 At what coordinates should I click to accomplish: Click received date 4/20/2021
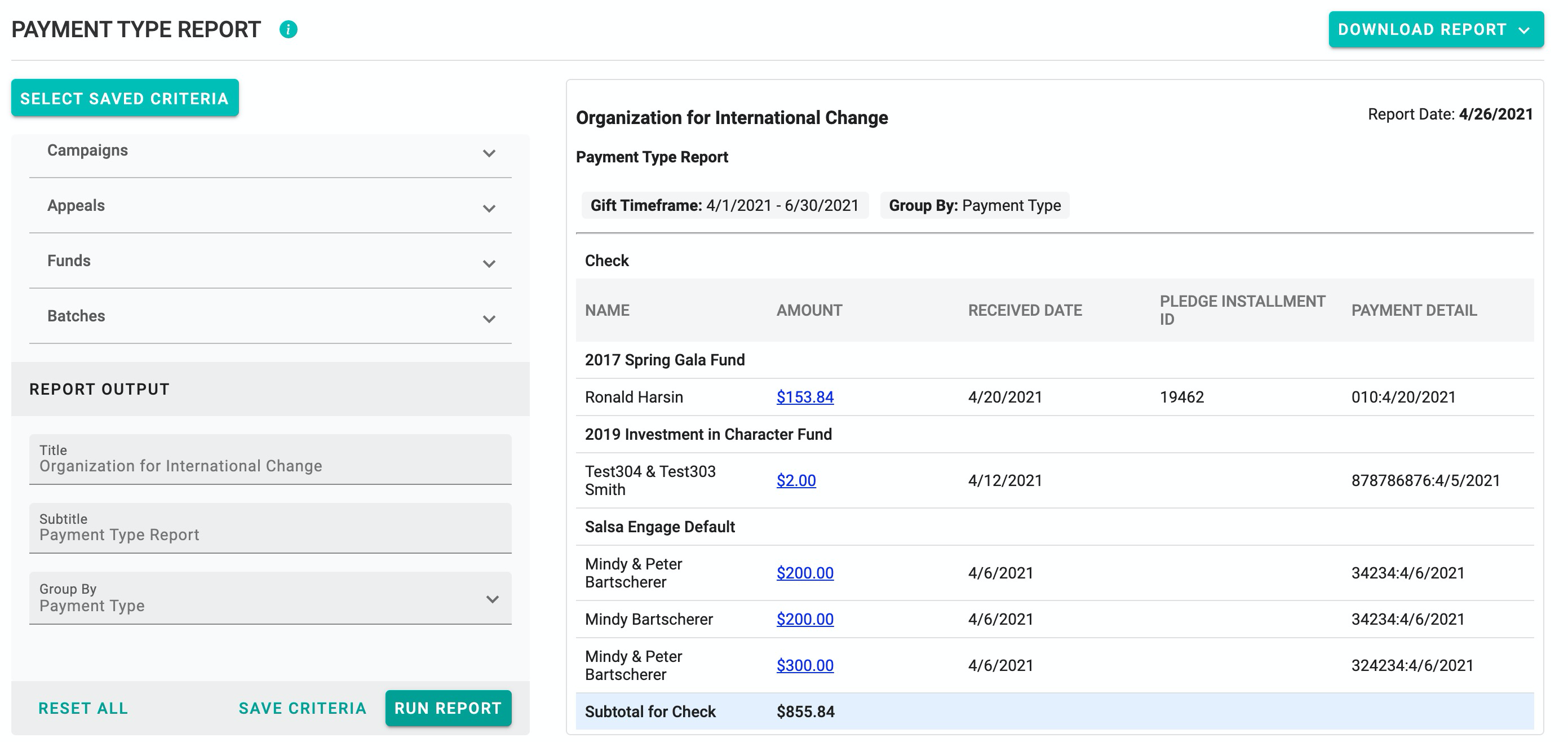(1005, 397)
